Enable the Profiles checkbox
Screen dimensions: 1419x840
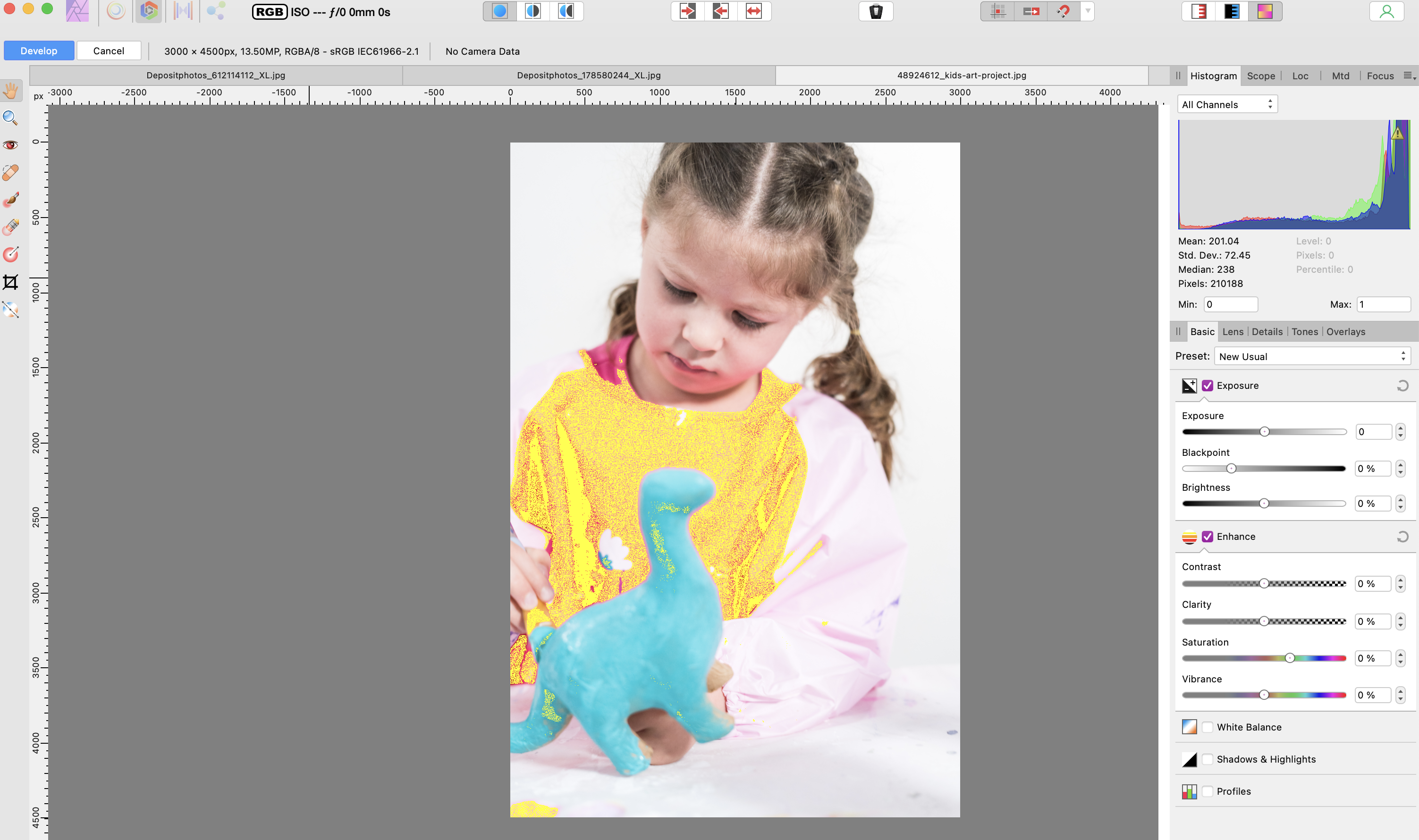[x=1207, y=791]
